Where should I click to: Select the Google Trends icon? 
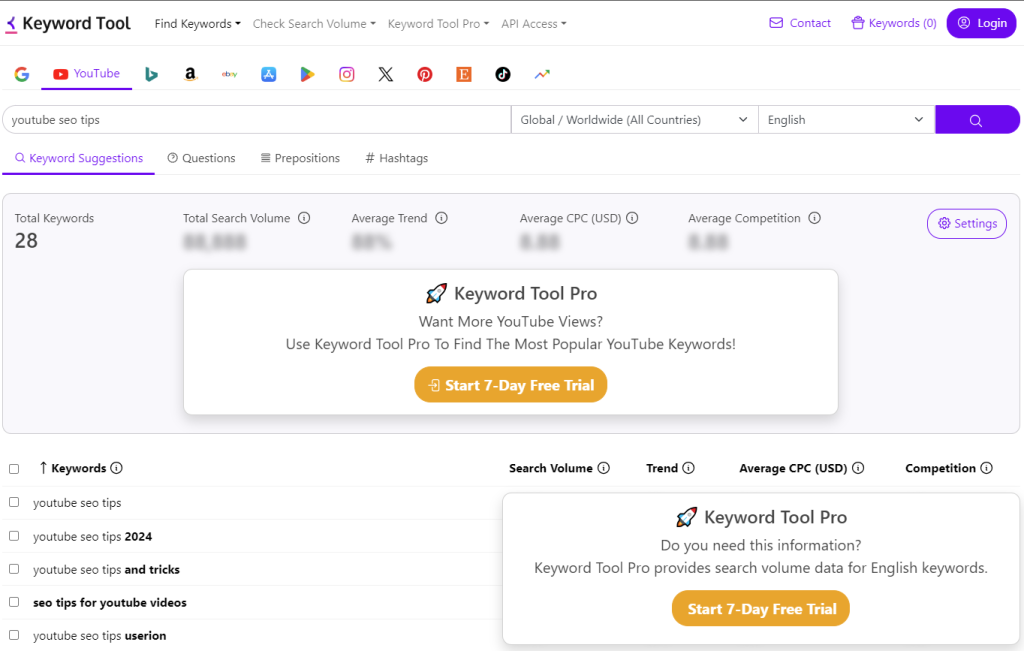tap(542, 74)
